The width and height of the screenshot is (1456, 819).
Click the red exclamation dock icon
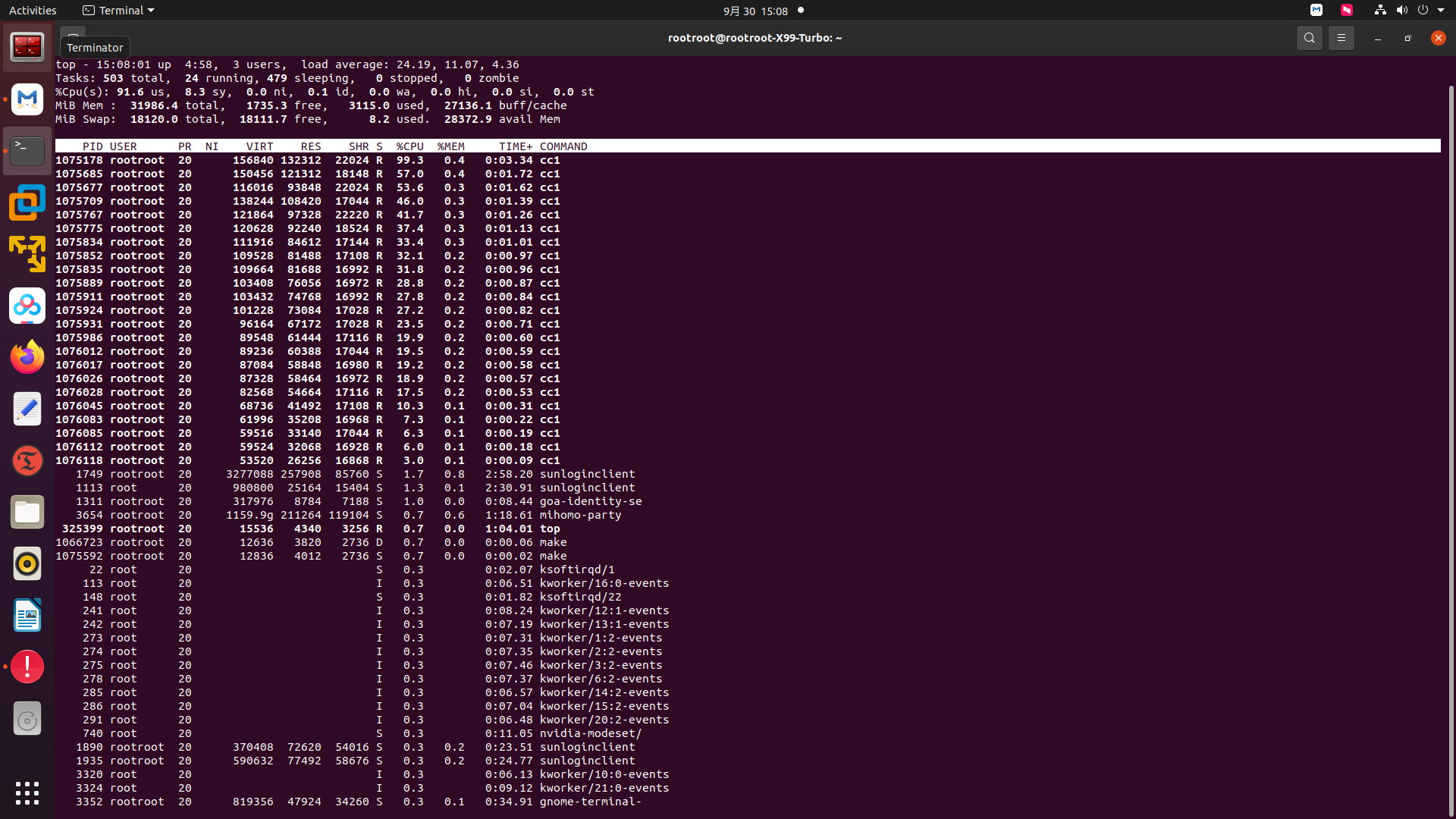27,667
